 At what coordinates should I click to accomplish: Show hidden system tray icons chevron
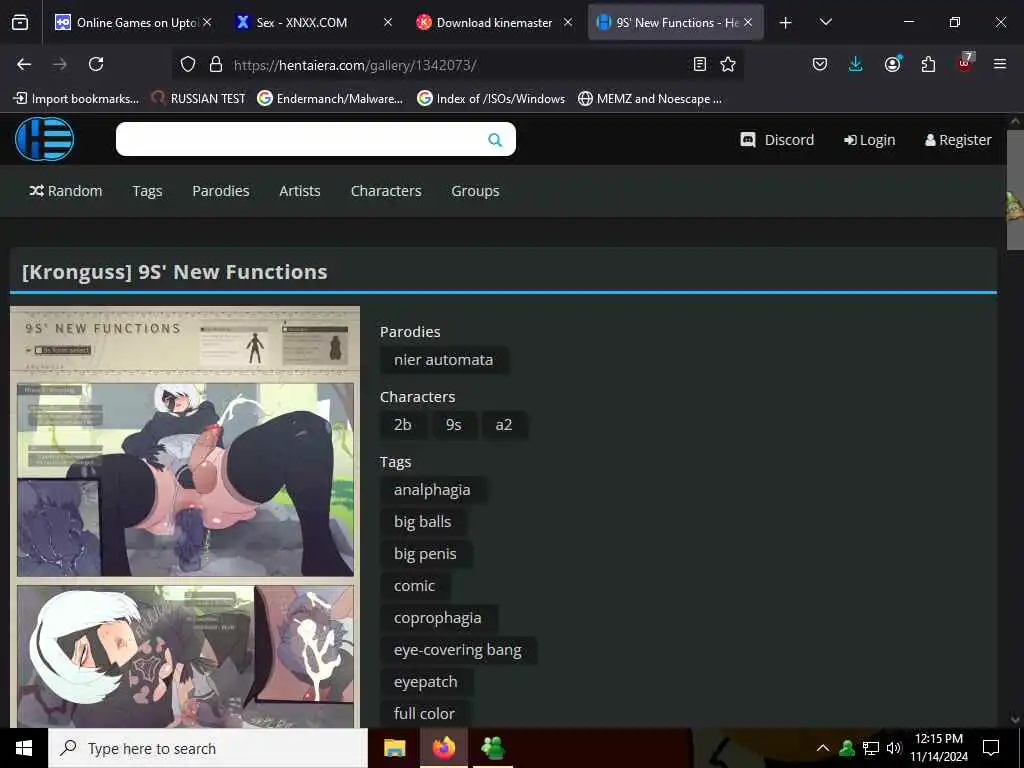(x=823, y=748)
